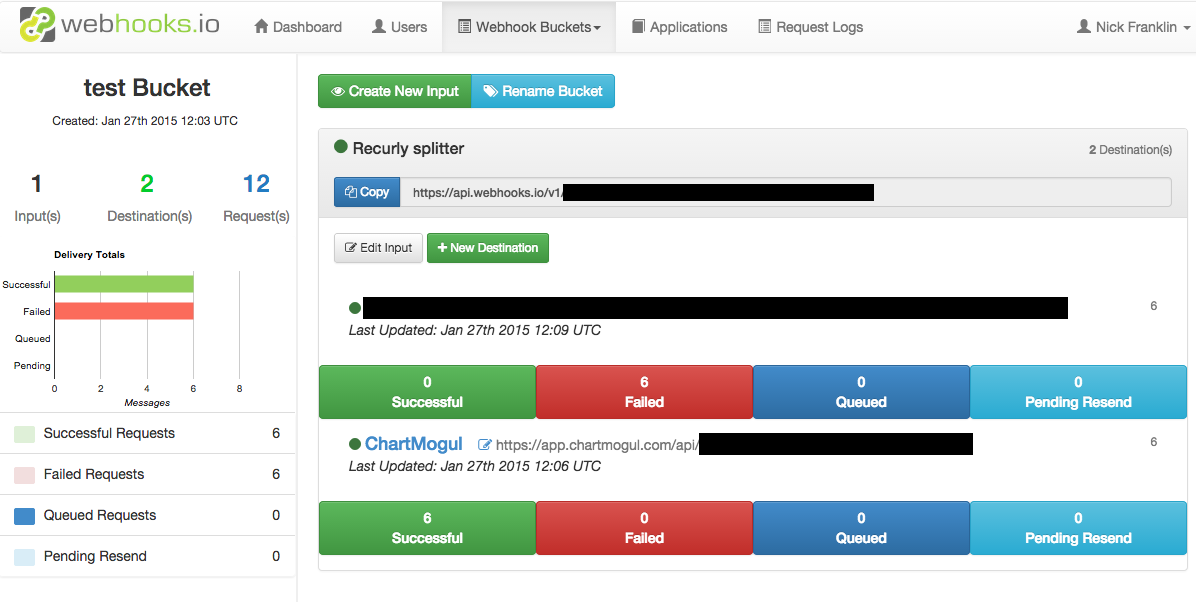Expand the Nick Franklin account menu
The image size is (1196, 602).
[1133, 27]
